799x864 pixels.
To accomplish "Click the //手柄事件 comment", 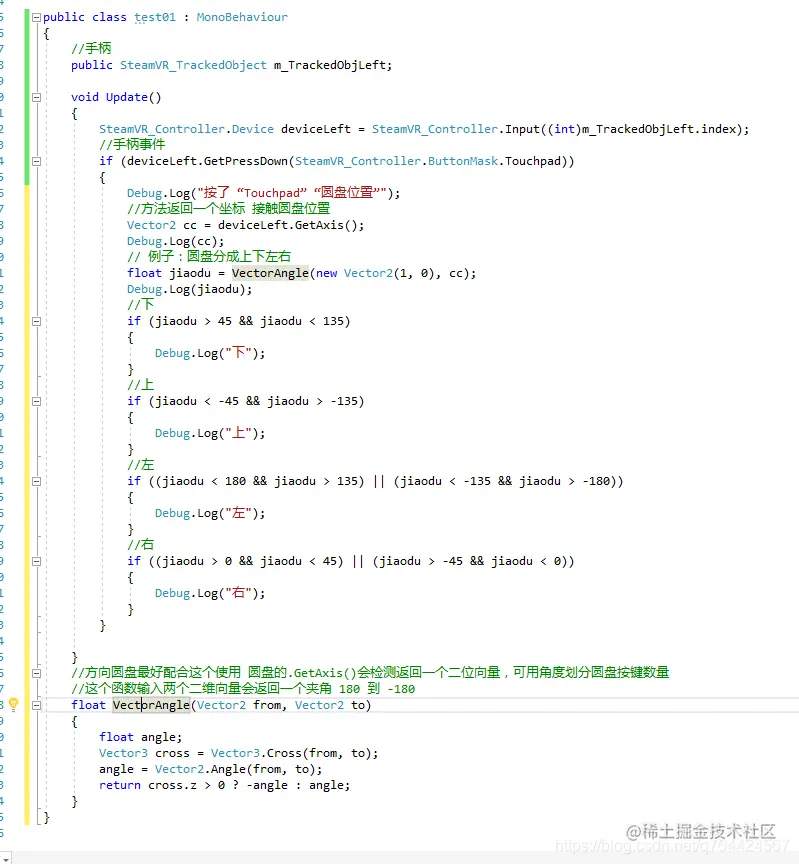I will coord(132,144).
